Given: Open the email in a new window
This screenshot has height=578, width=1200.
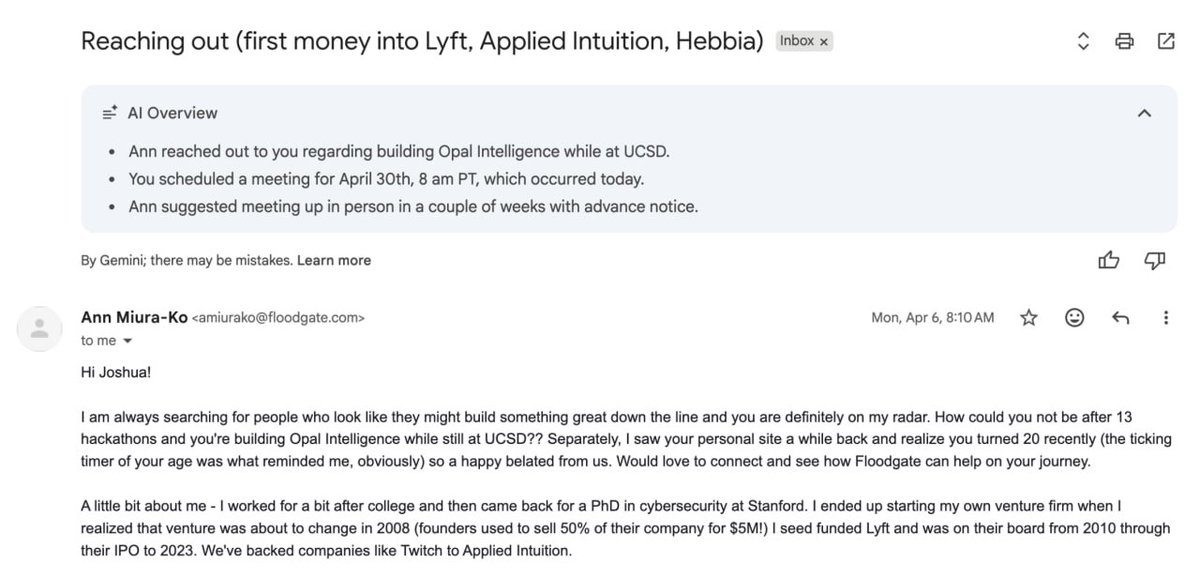Looking at the screenshot, I should (x=1166, y=41).
